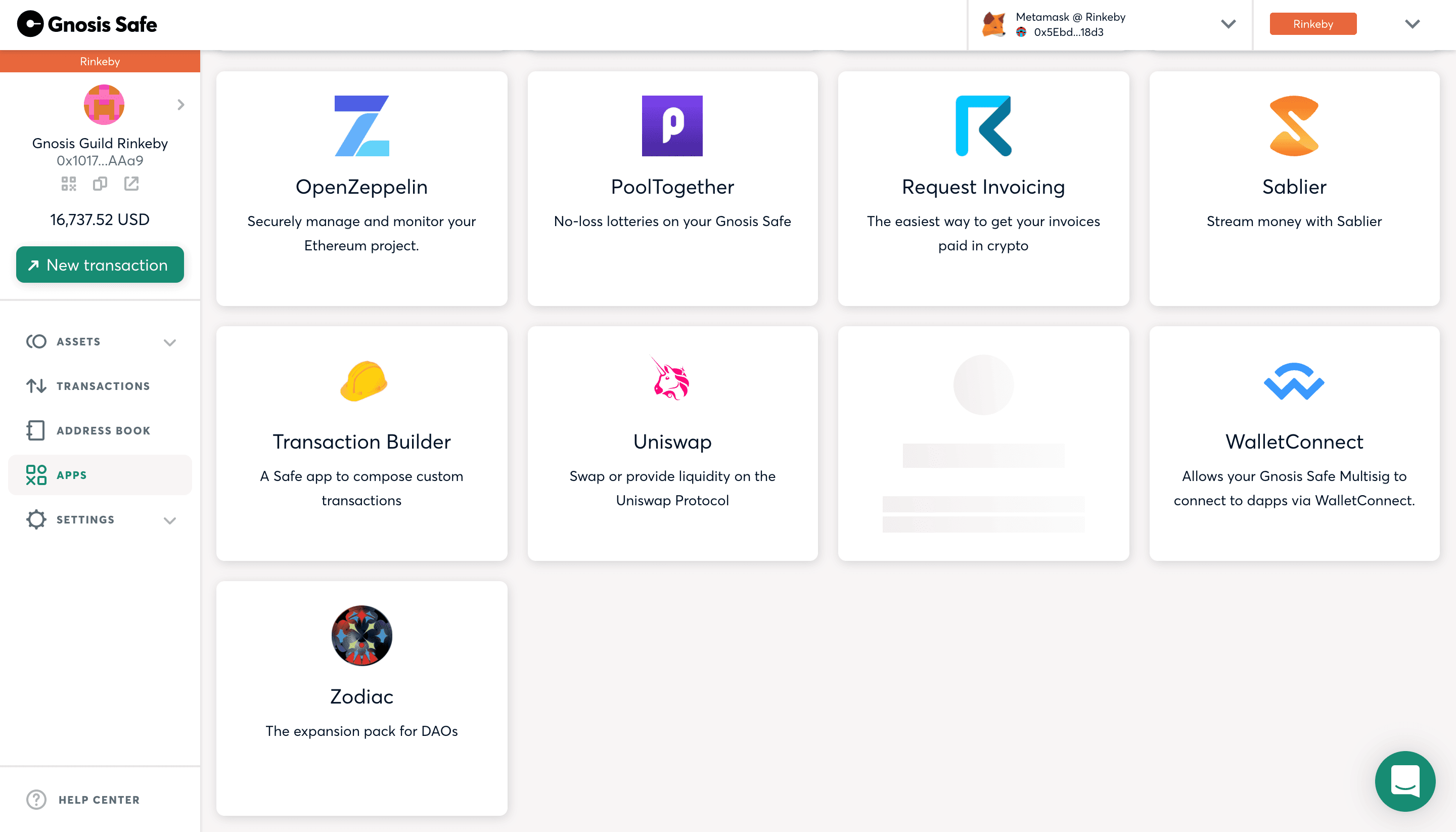Screen dimensions: 1456x832
Task: Open the Intercom chat bubble
Action: tap(1405, 782)
